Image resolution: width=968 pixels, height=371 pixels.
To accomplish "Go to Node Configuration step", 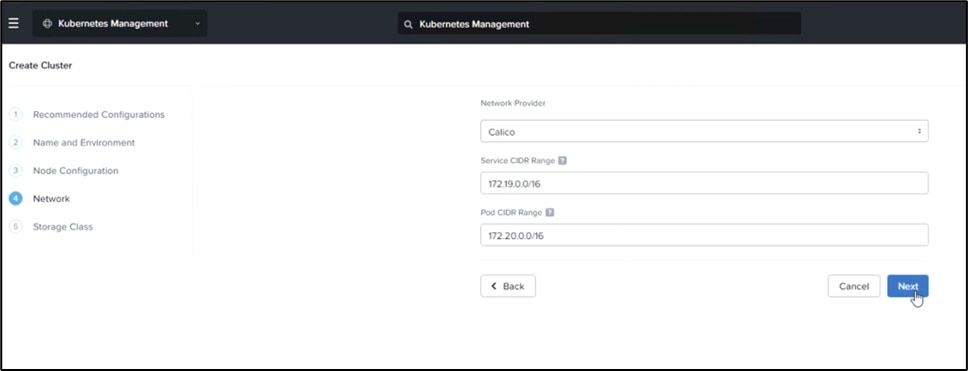I will coord(75,170).
